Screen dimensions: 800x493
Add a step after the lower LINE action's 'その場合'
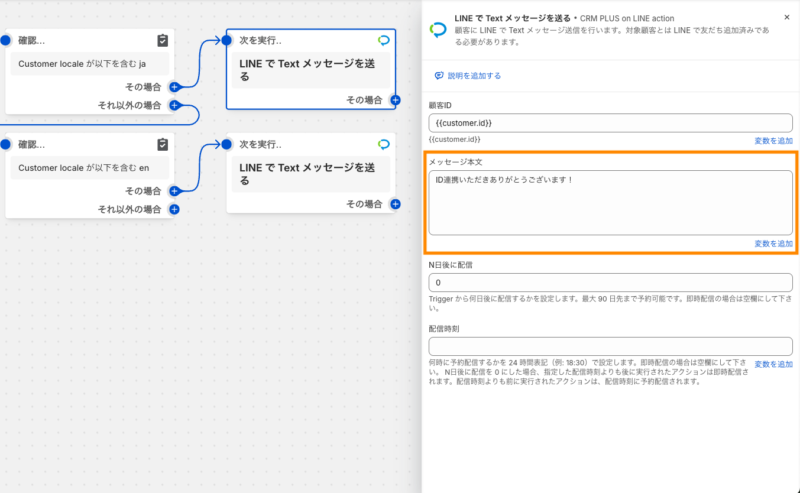point(395,204)
